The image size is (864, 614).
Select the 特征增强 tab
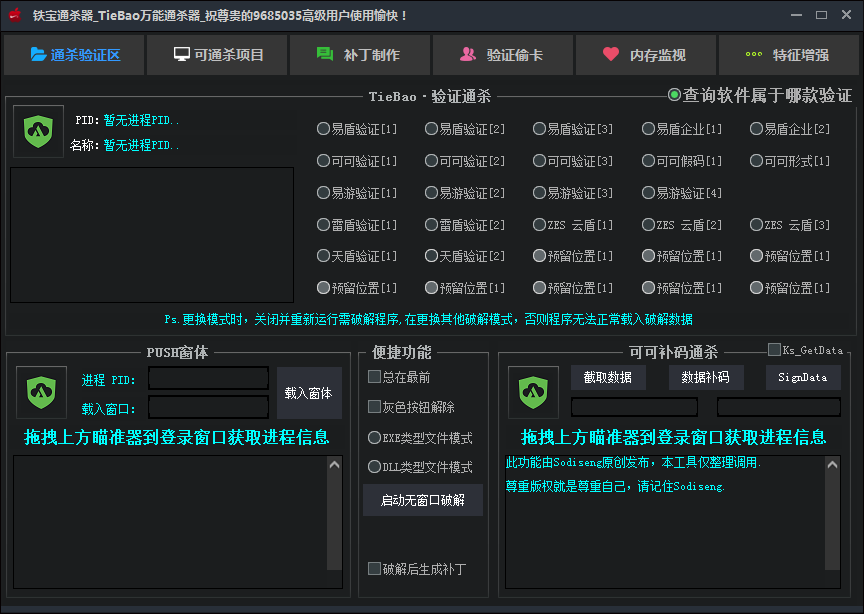click(788, 55)
